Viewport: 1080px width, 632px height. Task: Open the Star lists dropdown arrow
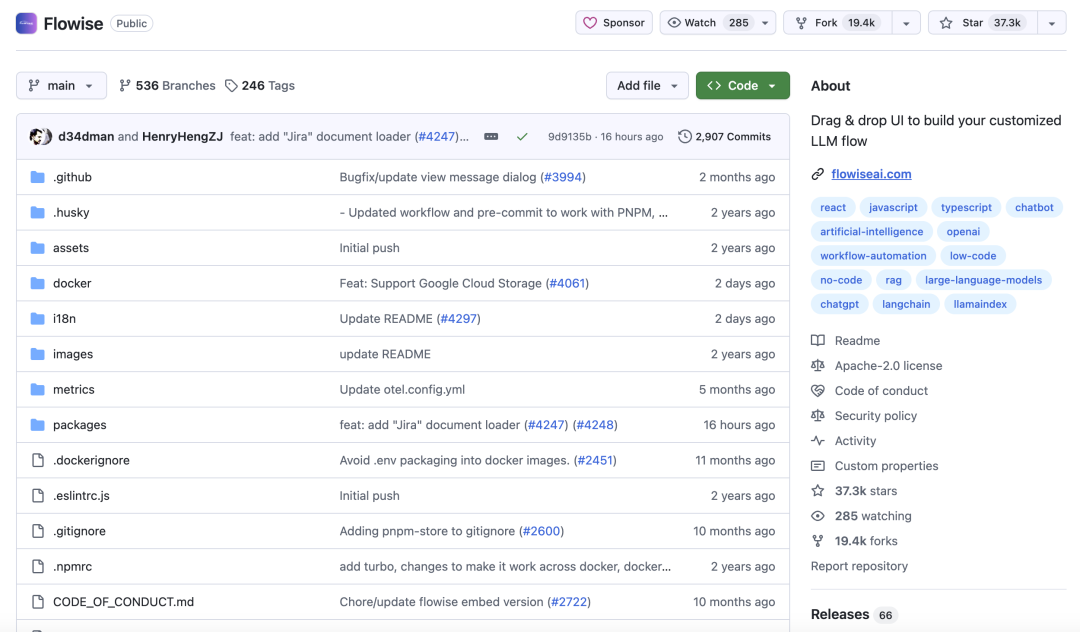1052,23
